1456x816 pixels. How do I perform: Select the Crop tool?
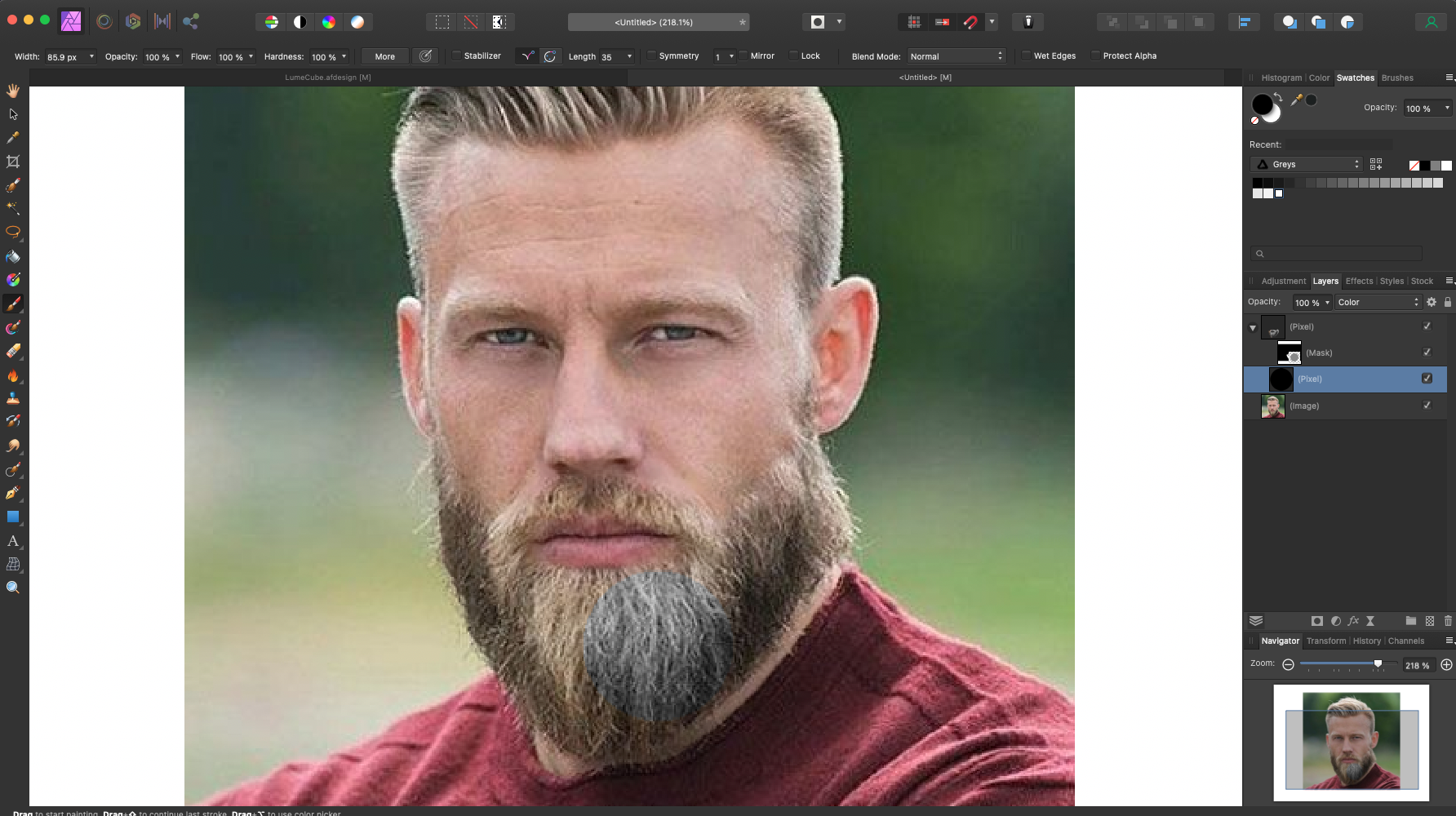13,162
